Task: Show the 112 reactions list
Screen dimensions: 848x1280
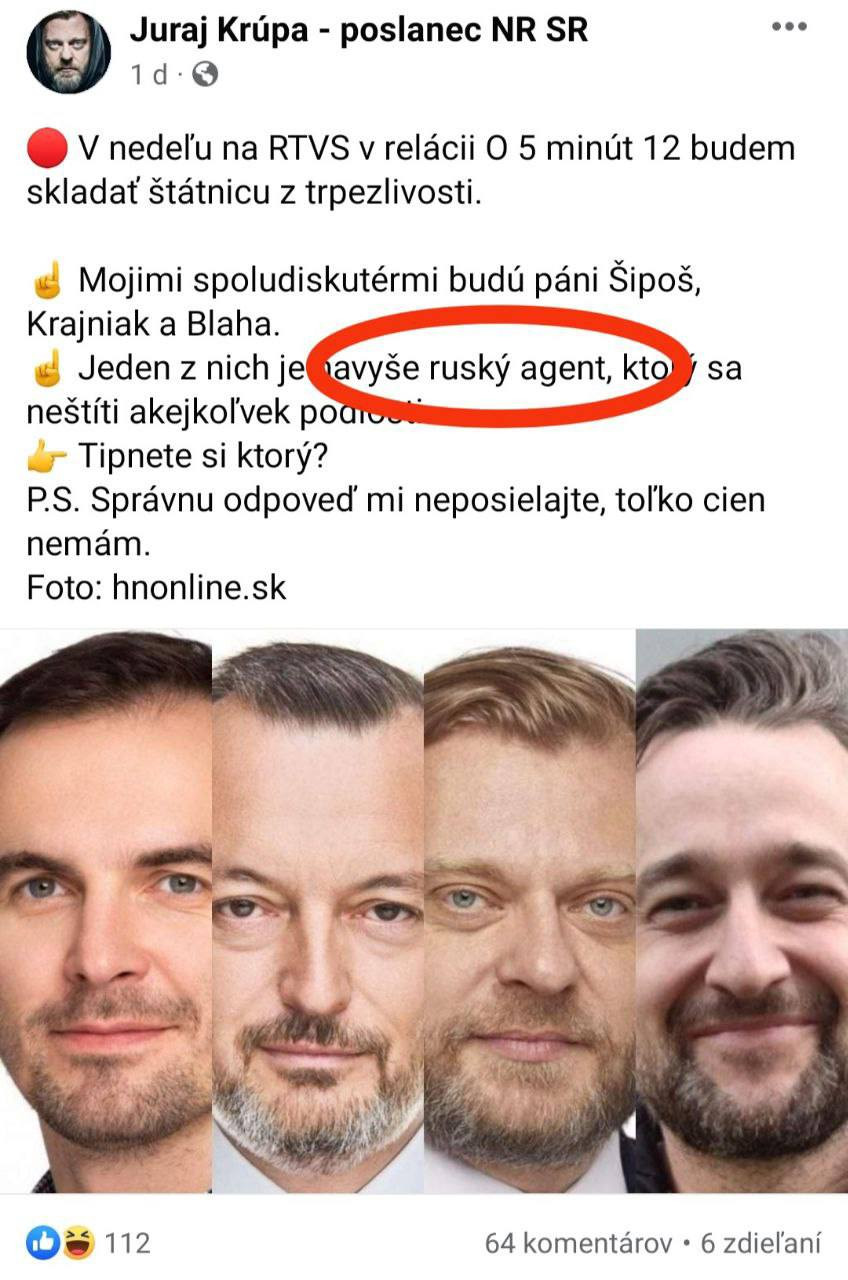Action: 127,1243
